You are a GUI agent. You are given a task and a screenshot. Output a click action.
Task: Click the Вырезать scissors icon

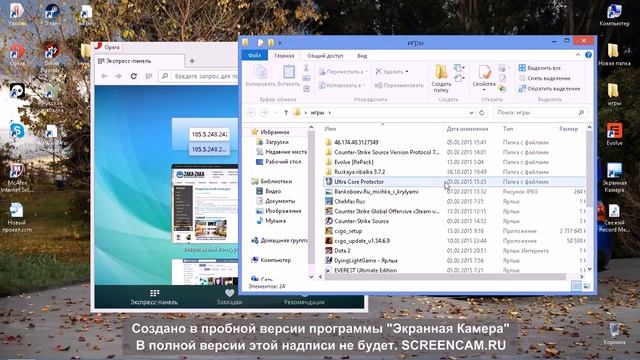click(x=306, y=68)
